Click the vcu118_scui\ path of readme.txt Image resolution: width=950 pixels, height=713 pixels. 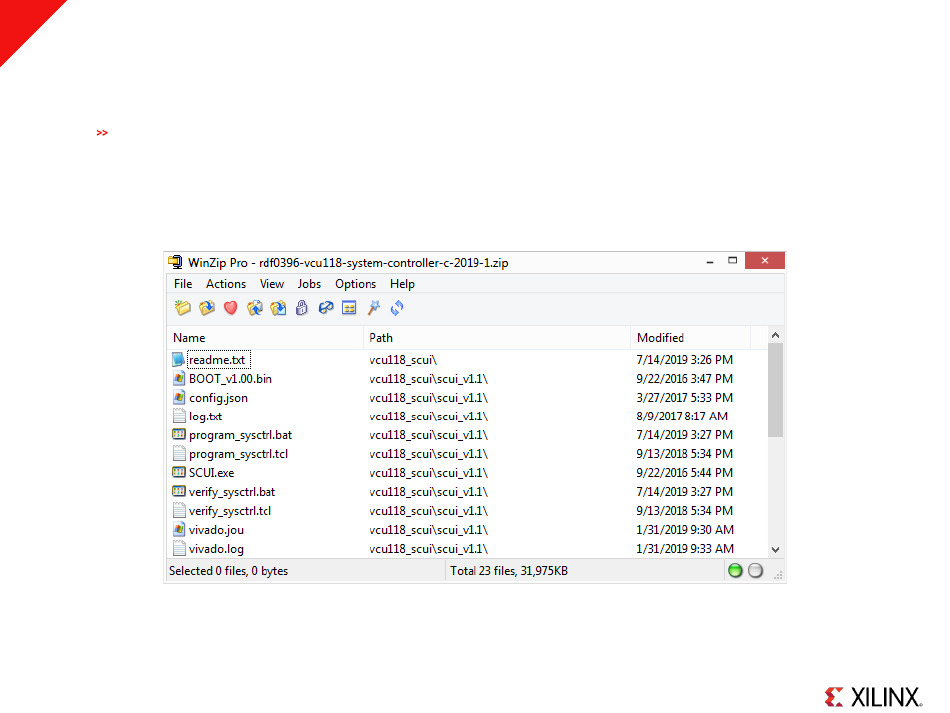[x=403, y=360]
